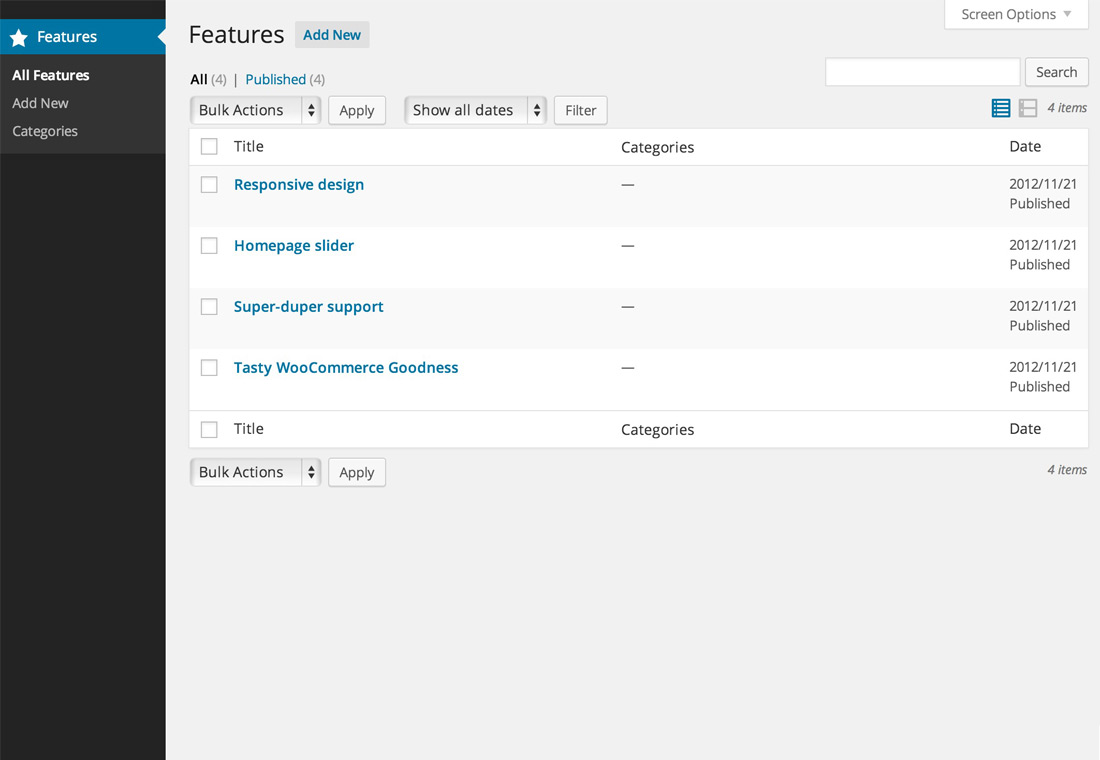The width and height of the screenshot is (1100, 760).
Task: Switch to list view mode icon
Action: [1000, 108]
